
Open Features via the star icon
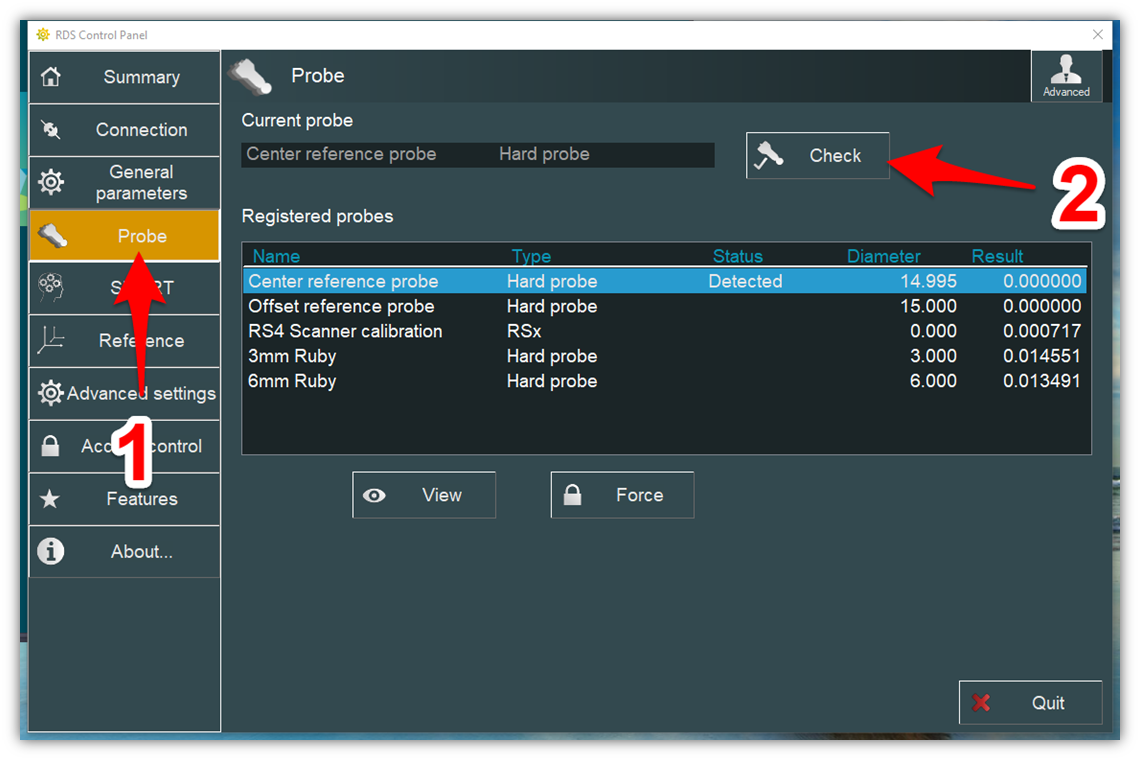pos(51,499)
